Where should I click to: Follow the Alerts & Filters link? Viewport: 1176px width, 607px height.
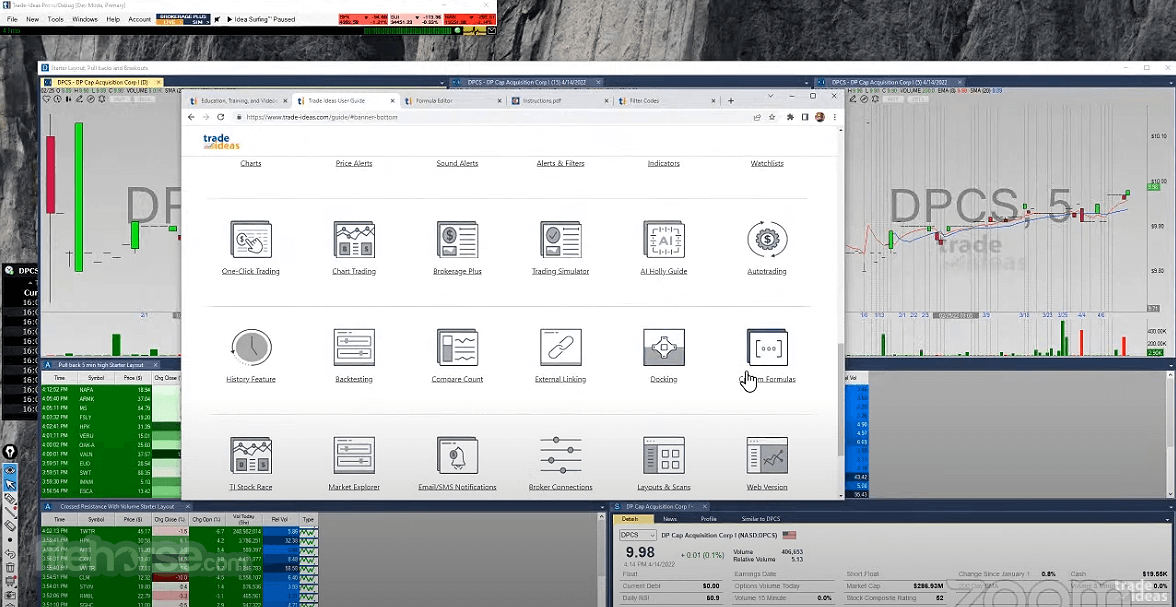click(560, 163)
